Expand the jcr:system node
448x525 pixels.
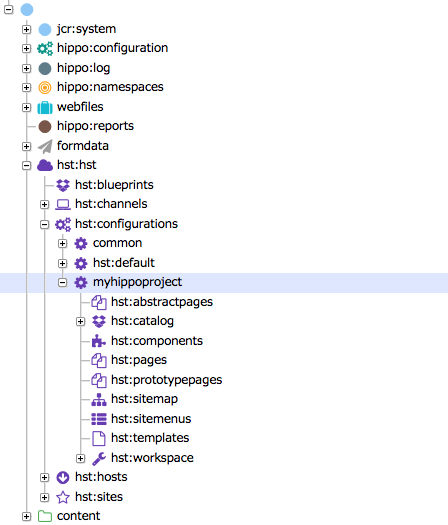(26, 29)
